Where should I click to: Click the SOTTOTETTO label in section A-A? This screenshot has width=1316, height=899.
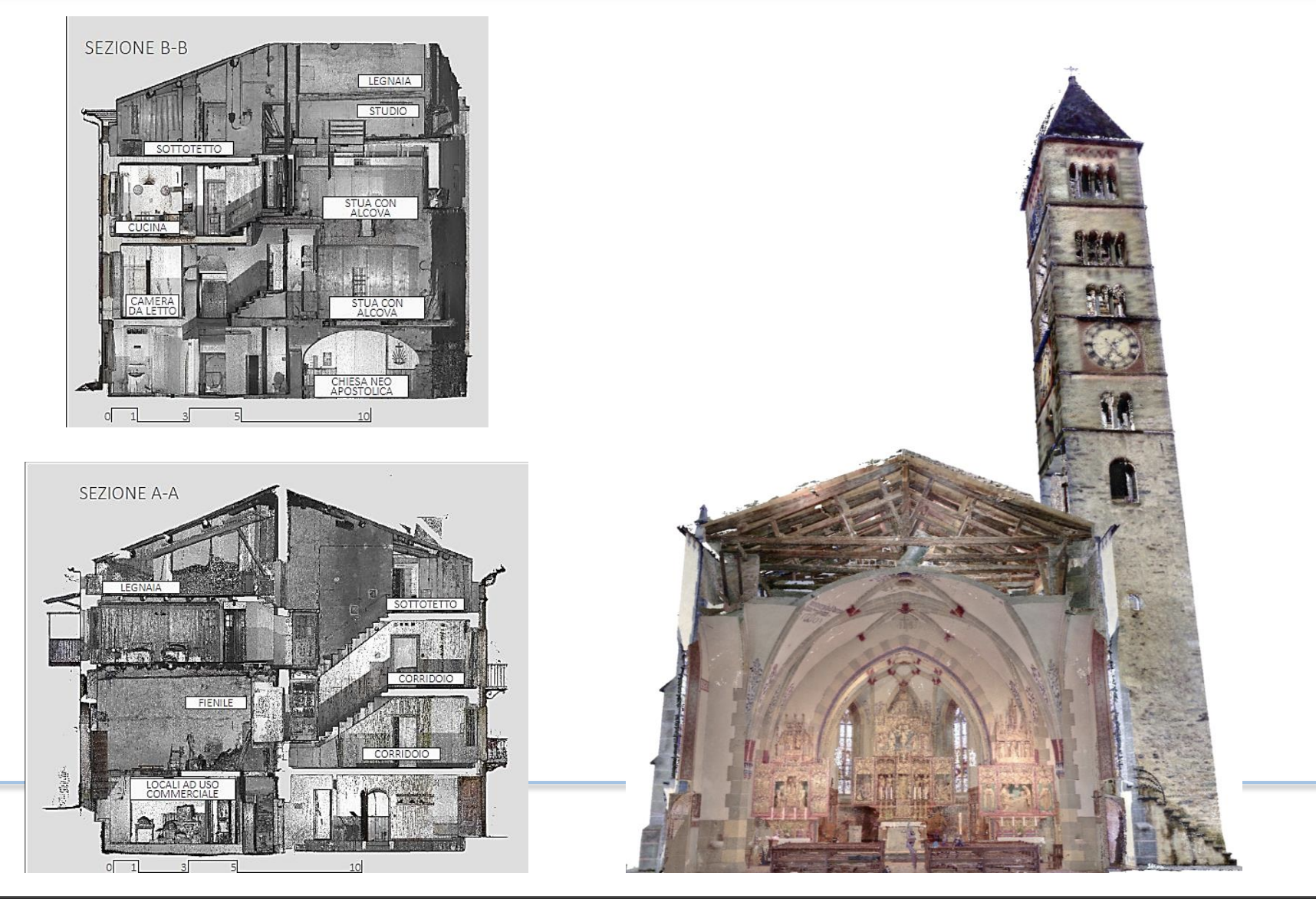pos(425,604)
